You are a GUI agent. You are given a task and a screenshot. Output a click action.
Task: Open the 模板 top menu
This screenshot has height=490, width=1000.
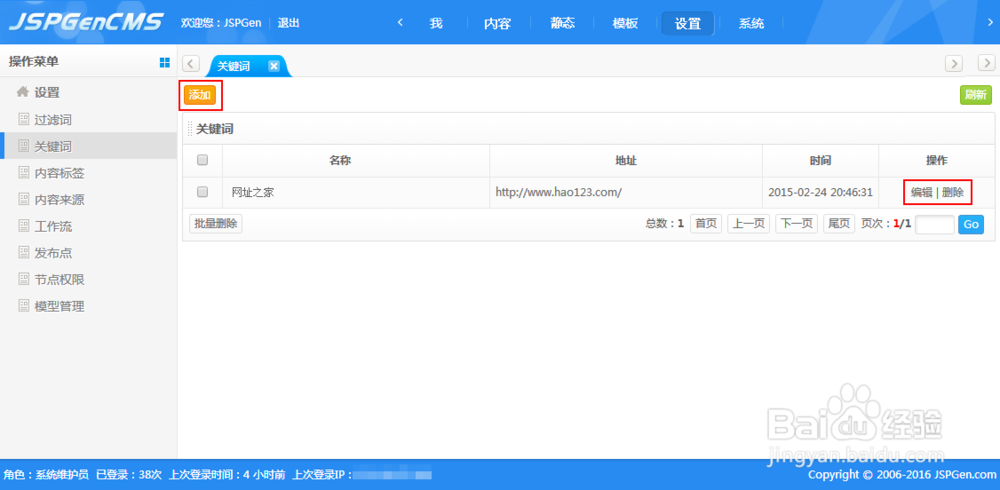[625, 24]
